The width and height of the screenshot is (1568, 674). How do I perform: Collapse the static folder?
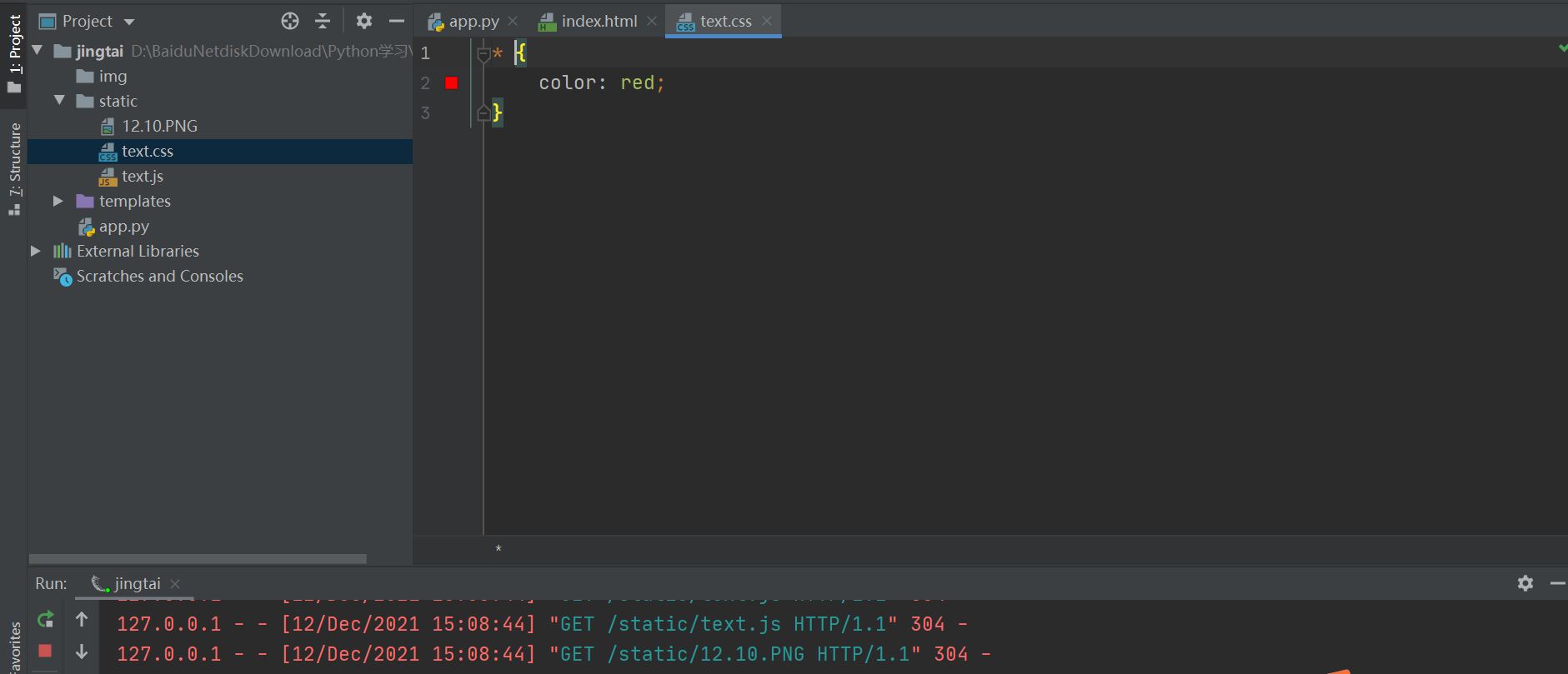(59, 100)
